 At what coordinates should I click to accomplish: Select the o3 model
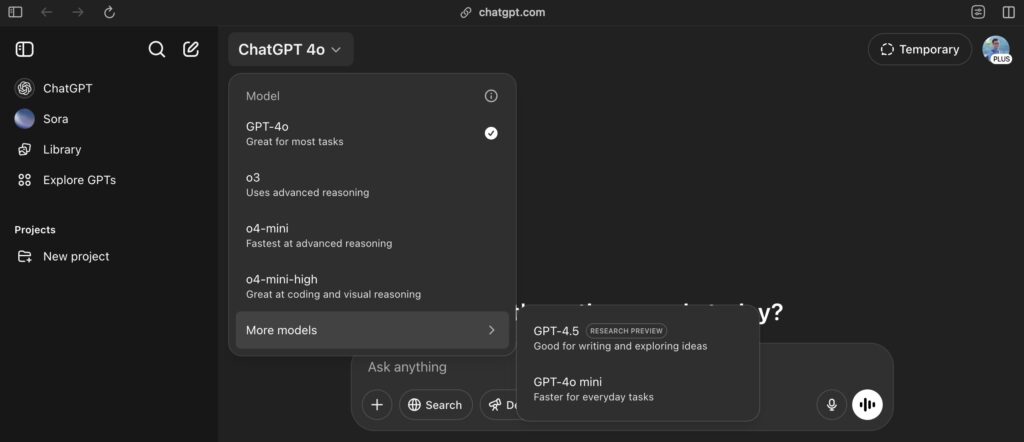(x=372, y=184)
